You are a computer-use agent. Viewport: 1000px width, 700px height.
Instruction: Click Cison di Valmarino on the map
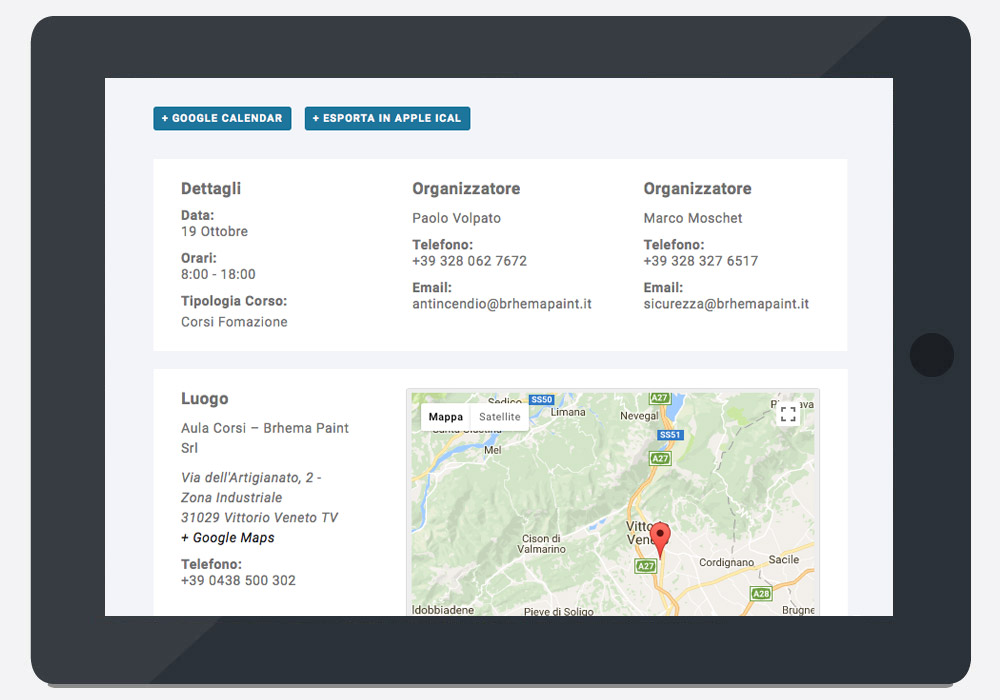pos(543,544)
